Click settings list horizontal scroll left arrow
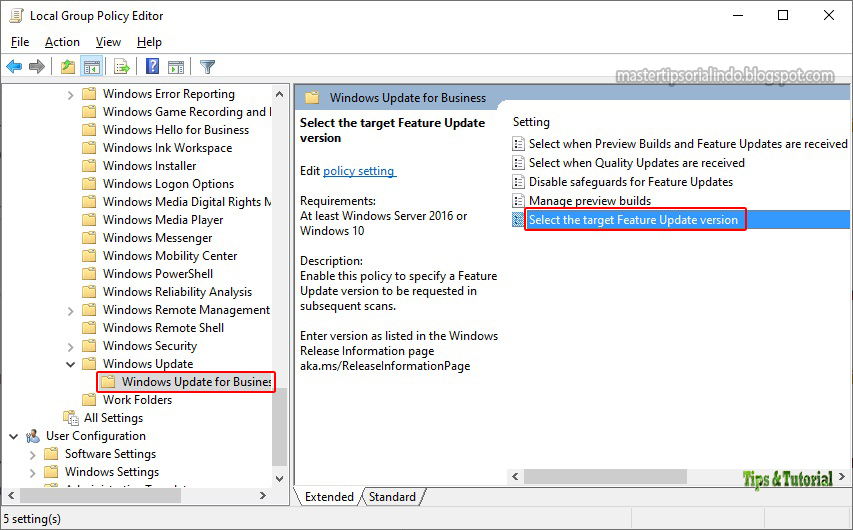This screenshot has width=853, height=530. [x=515, y=477]
